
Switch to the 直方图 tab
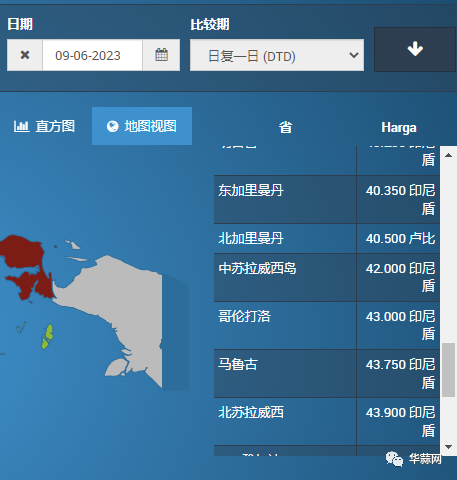(x=44, y=126)
